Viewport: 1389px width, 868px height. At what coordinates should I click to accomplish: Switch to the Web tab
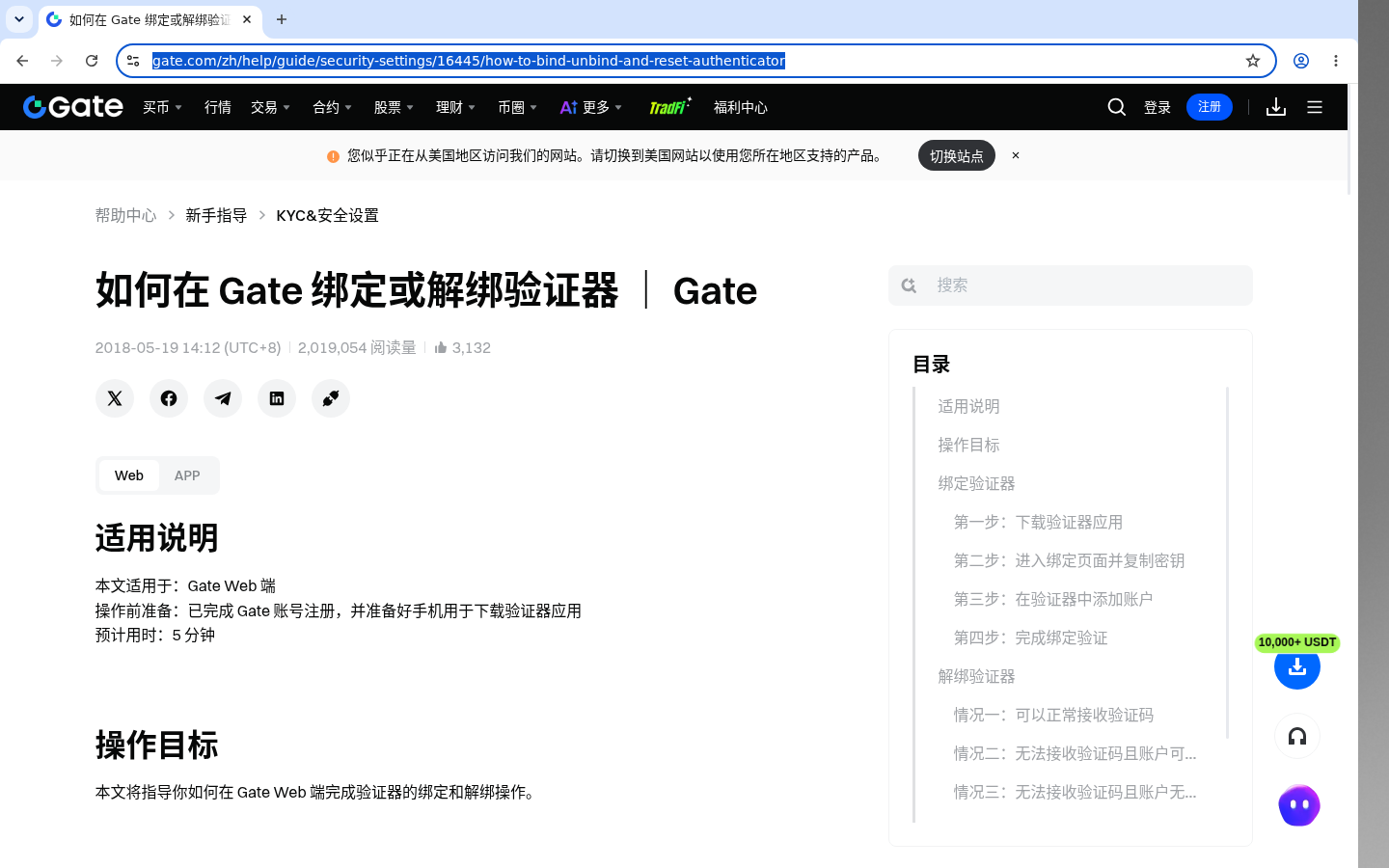(129, 475)
